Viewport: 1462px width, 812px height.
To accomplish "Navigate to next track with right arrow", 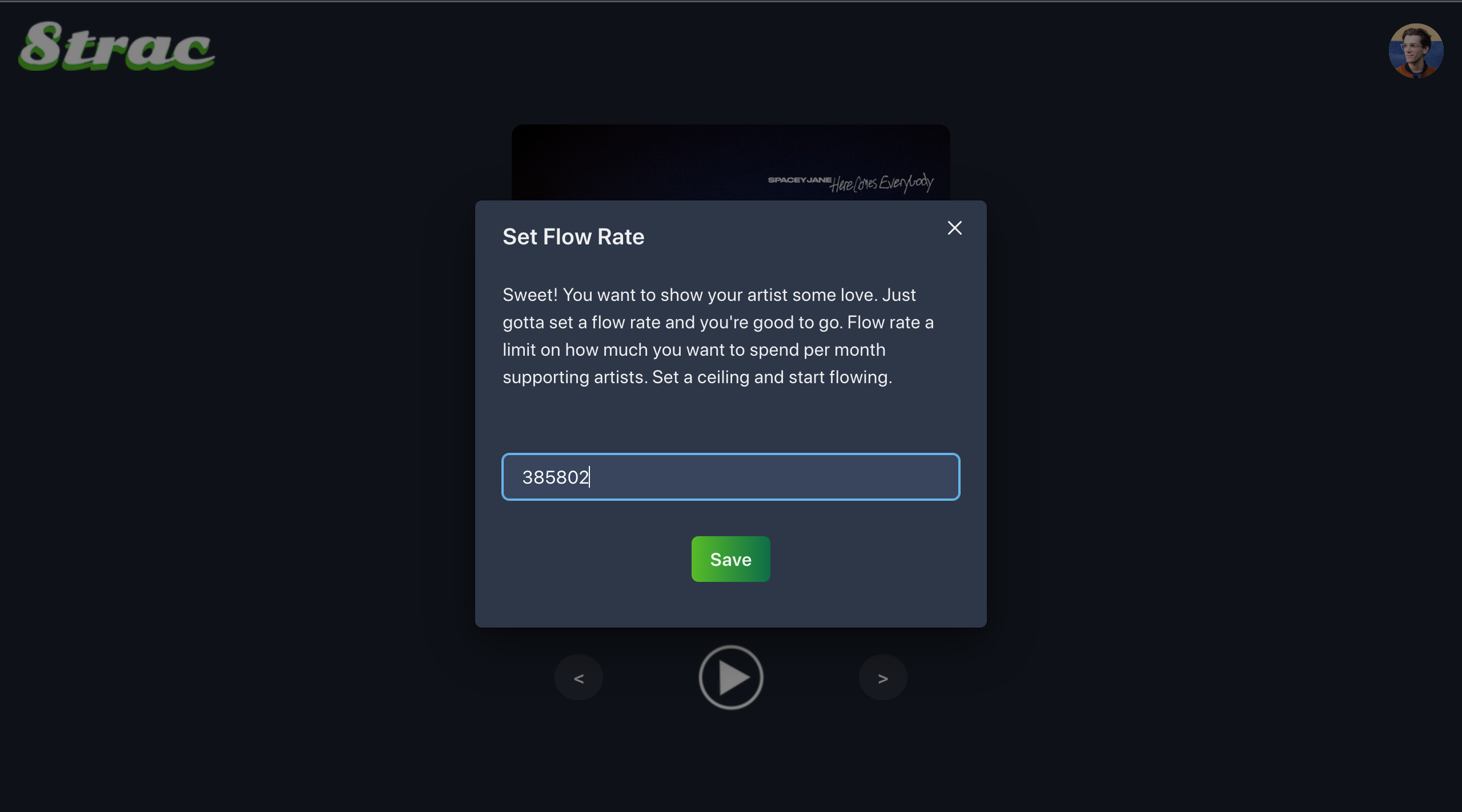I will pos(882,677).
